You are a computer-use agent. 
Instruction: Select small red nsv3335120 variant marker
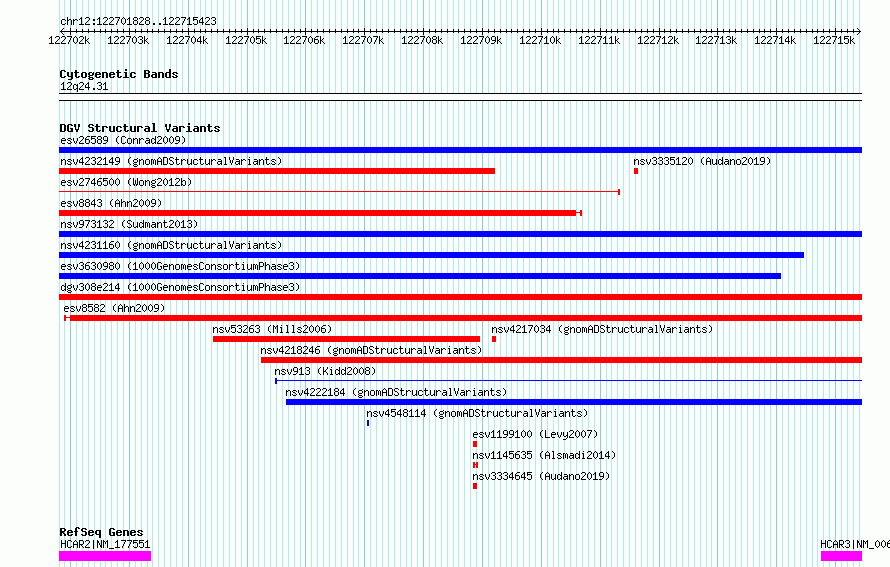636,171
